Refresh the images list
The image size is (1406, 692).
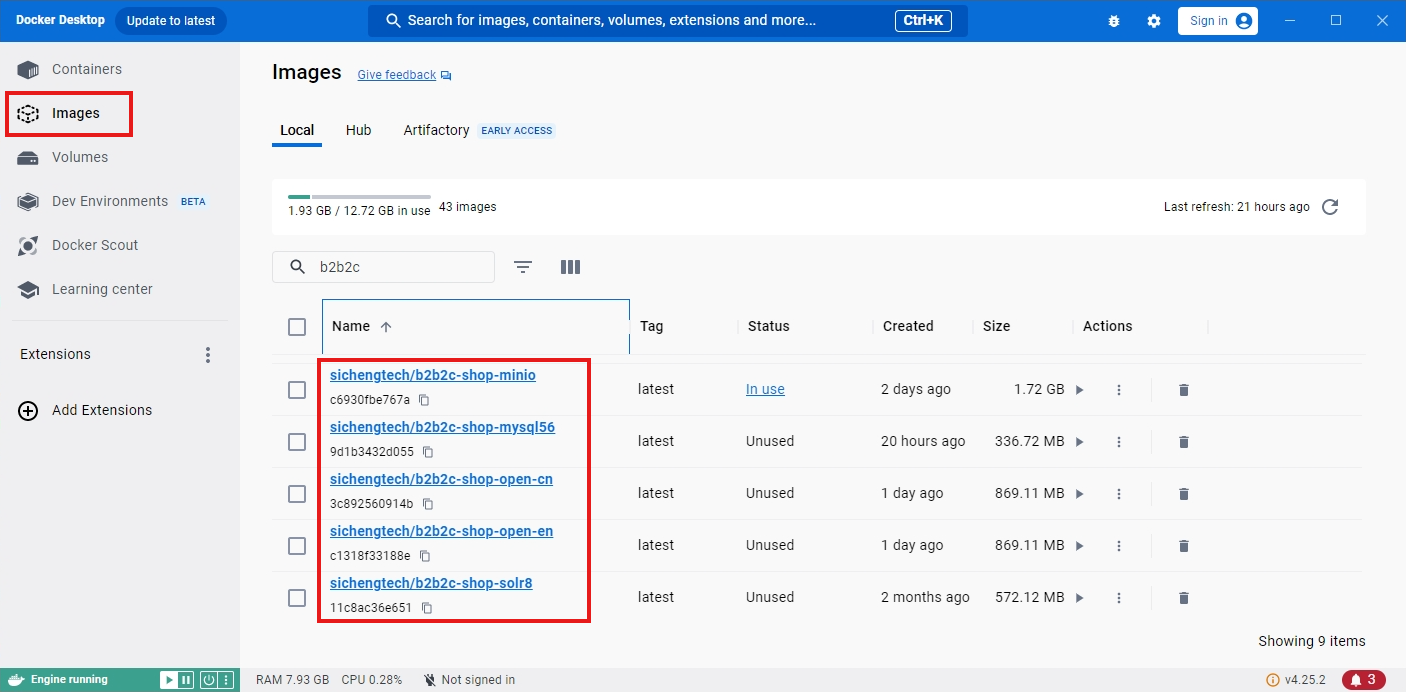click(1330, 207)
